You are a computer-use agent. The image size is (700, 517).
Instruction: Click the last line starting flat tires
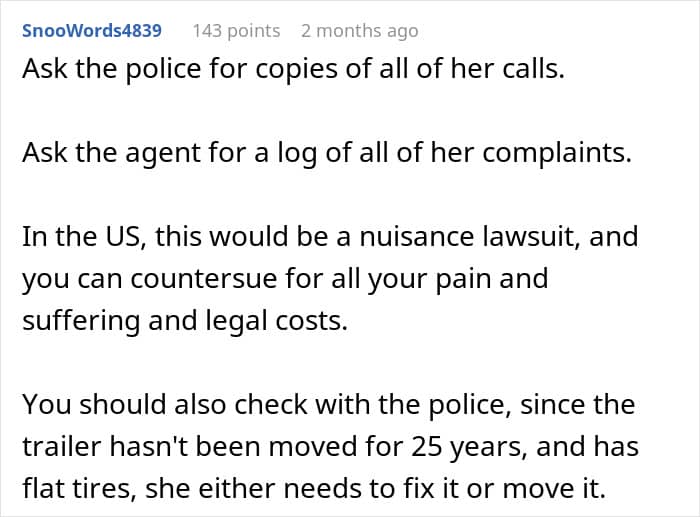314,488
